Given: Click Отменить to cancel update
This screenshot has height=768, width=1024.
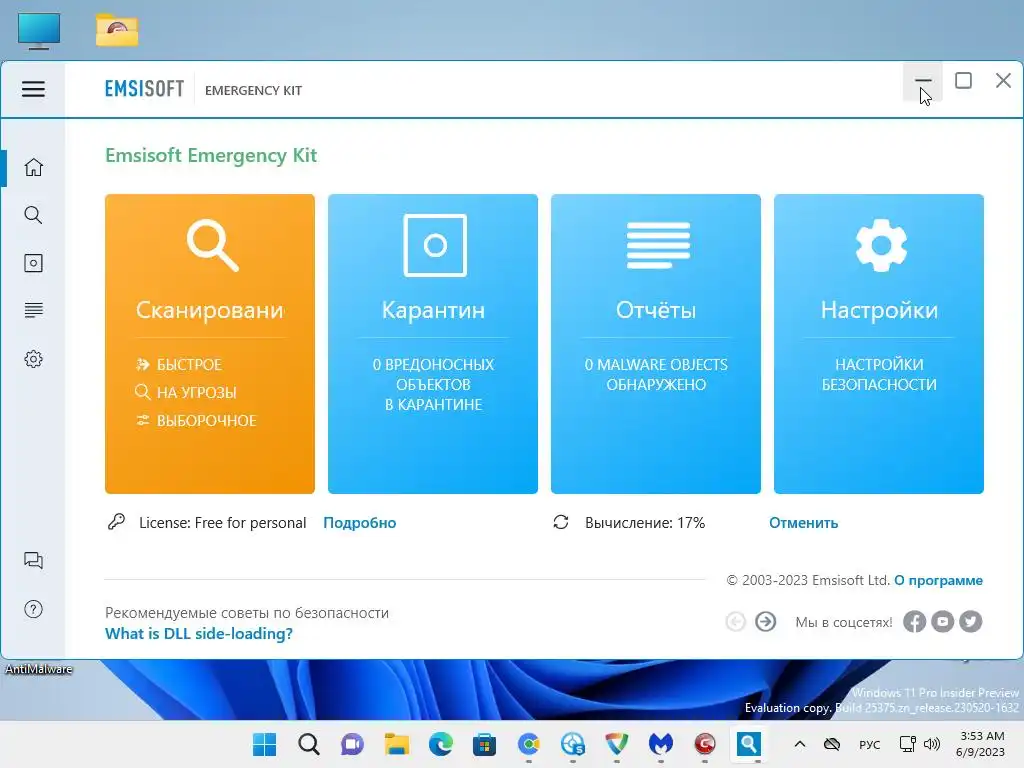Looking at the screenshot, I should 803,523.
